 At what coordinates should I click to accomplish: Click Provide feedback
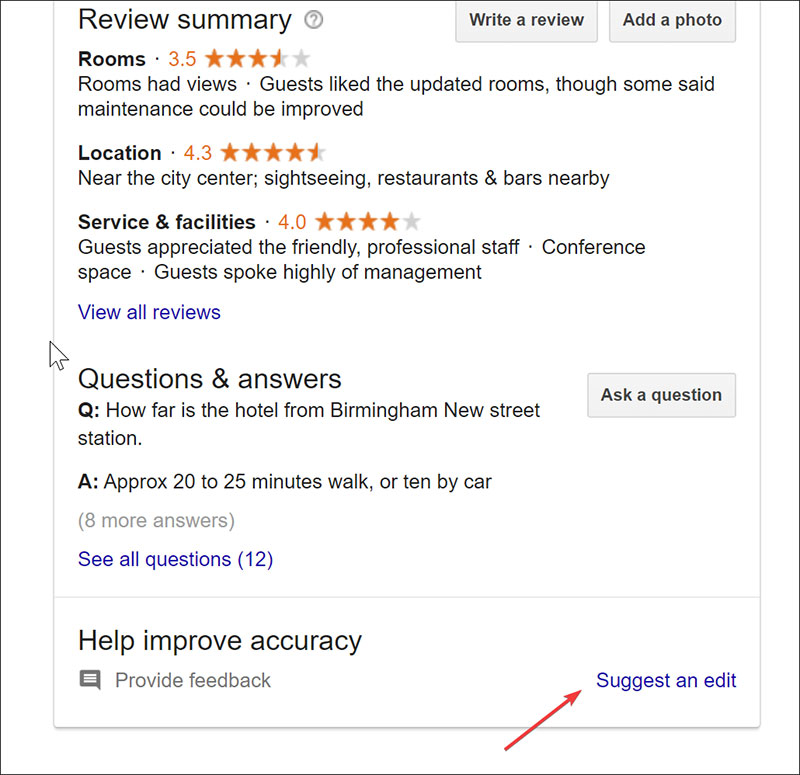(x=192, y=680)
